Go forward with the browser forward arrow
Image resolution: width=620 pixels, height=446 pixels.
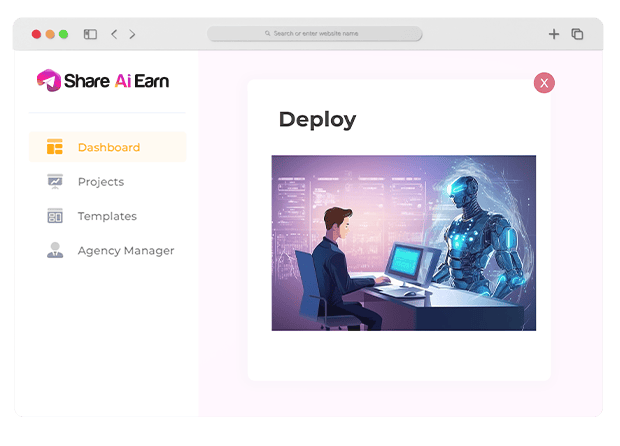click(x=132, y=34)
